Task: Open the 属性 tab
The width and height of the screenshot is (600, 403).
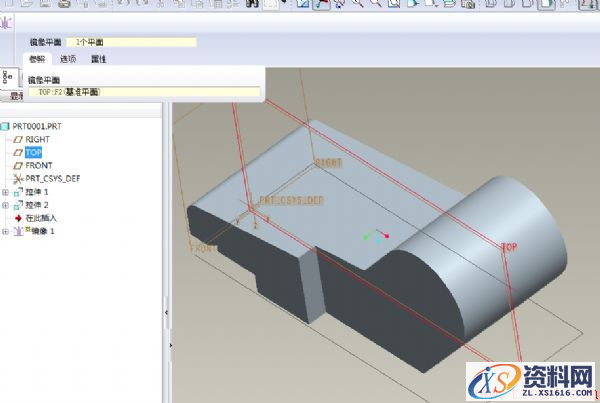Action: tap(98, 60)
